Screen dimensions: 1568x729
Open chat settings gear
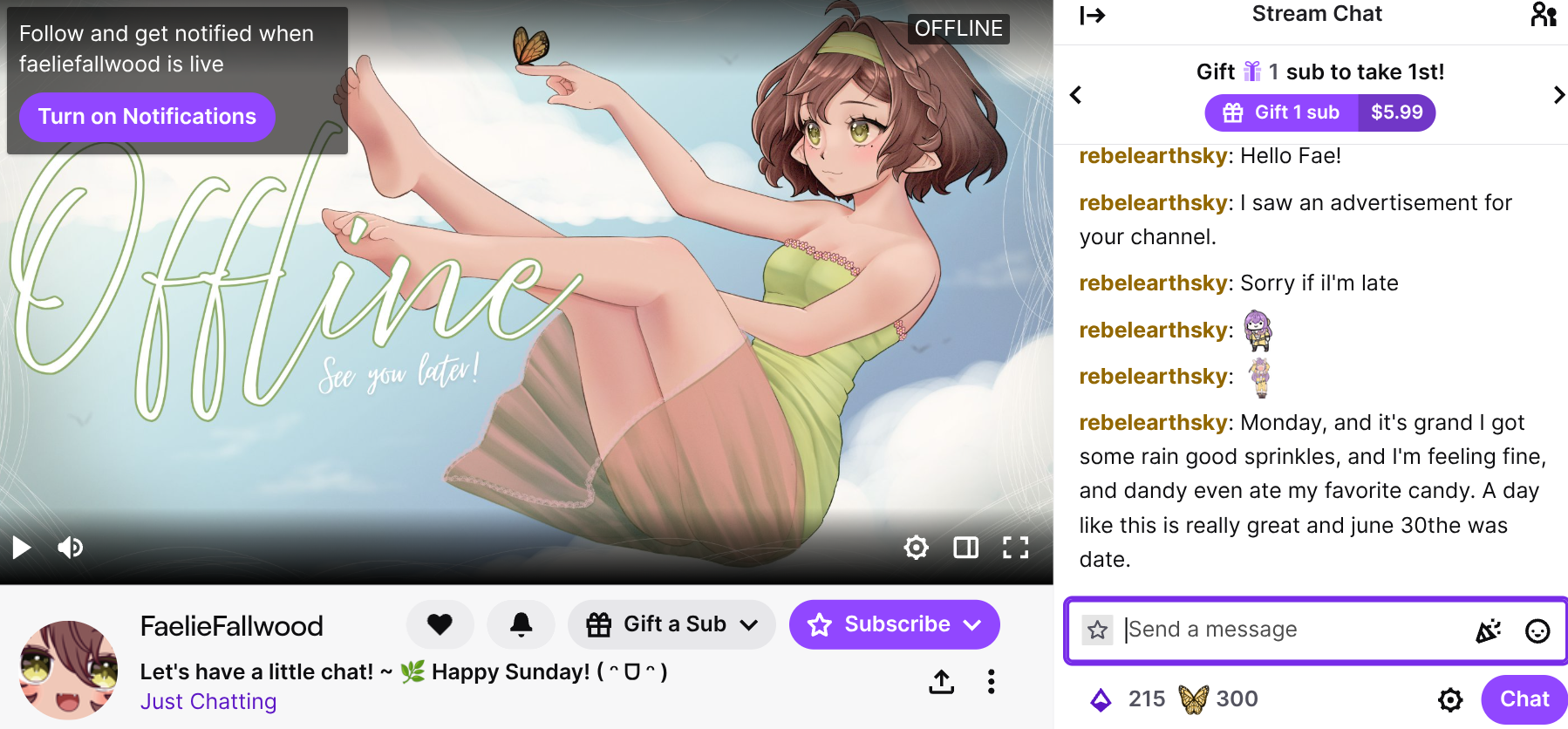[x=1450, y=699]
